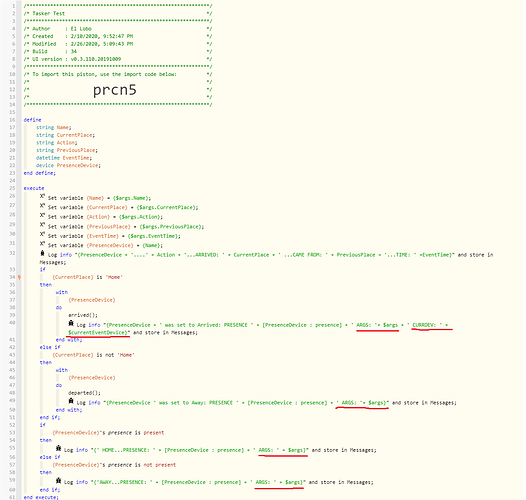Select the import code prcn5
This screenshot has height=500, width=526.
(x=115, y=90)
